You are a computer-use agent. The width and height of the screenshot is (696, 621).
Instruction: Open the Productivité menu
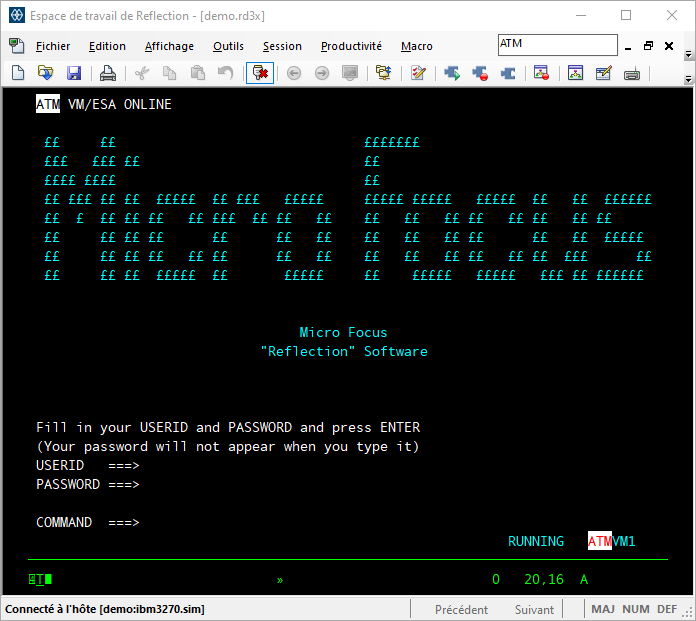click(x=351, y=46)
